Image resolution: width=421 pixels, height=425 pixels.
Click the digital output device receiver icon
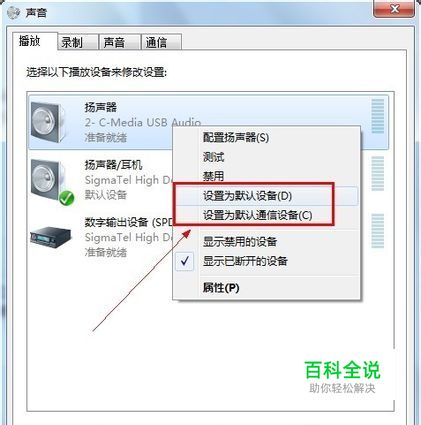pos(51,237)
